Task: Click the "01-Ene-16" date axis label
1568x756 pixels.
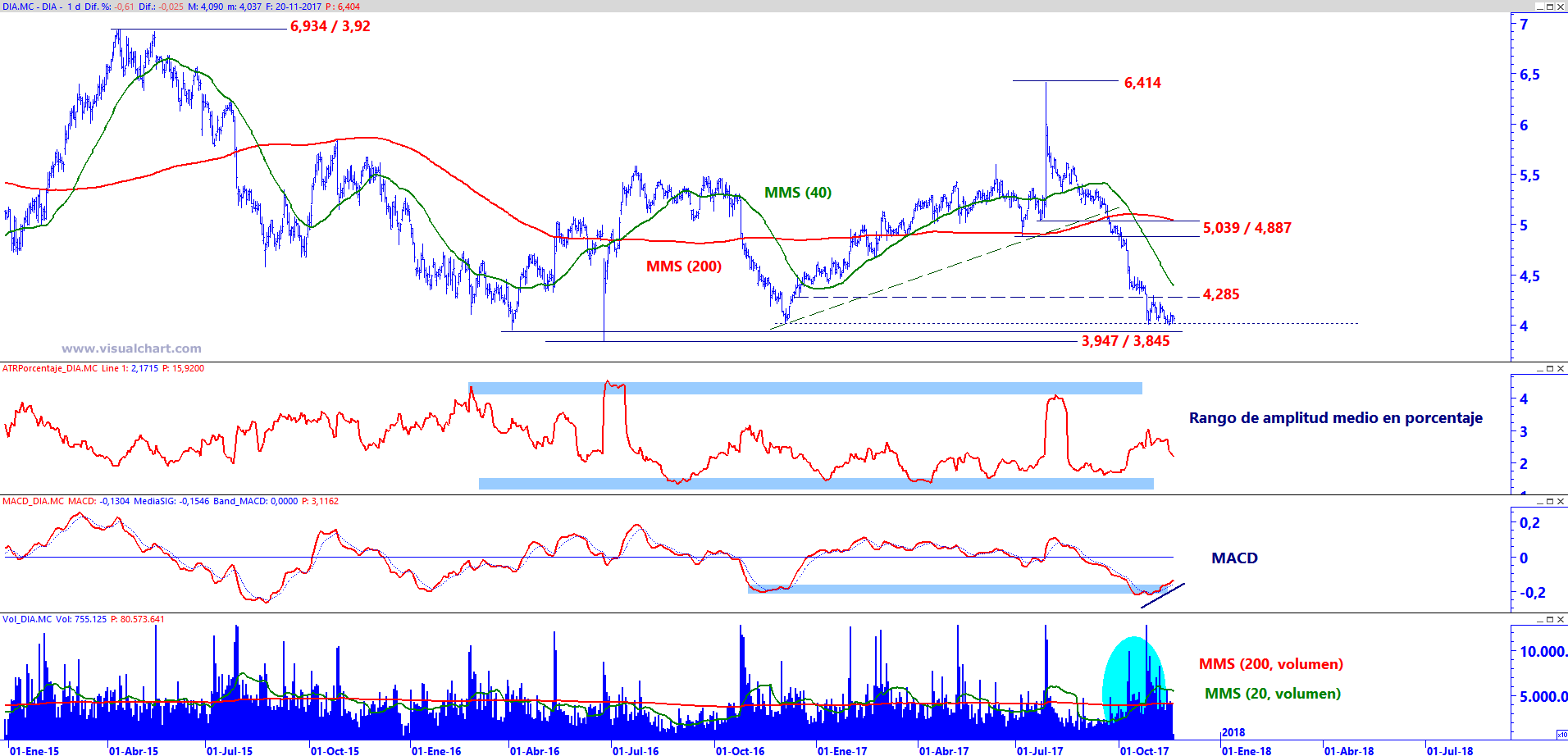Action: [x=436, y=751]
